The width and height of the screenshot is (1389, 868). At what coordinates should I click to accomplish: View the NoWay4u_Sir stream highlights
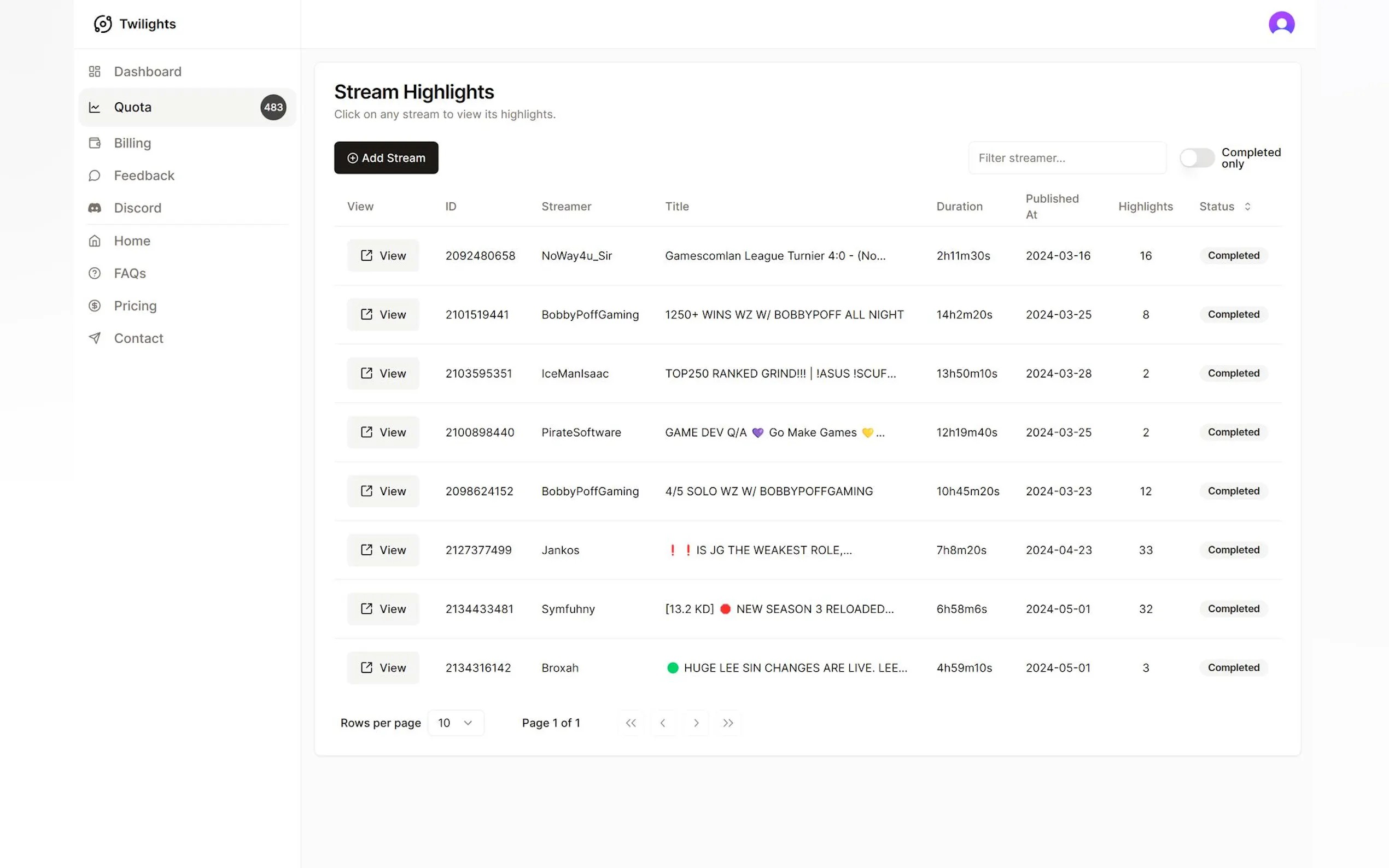(383, 255)
